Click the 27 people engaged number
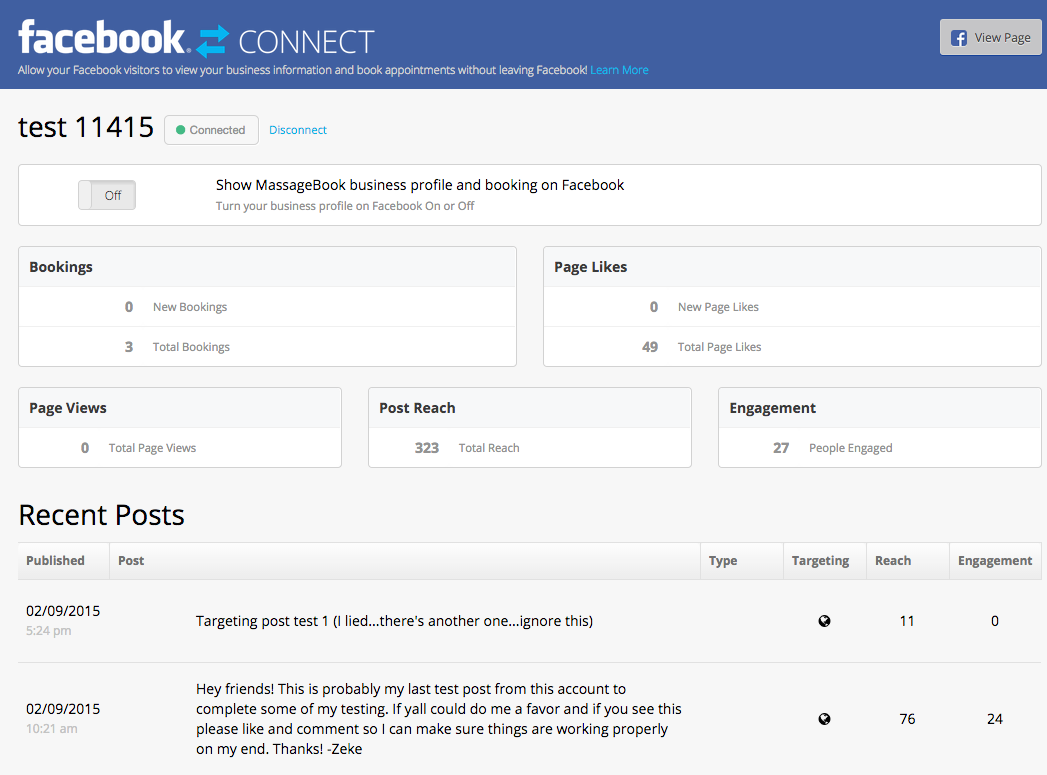This screenshot has width=1047, height=775. (781, 448)
